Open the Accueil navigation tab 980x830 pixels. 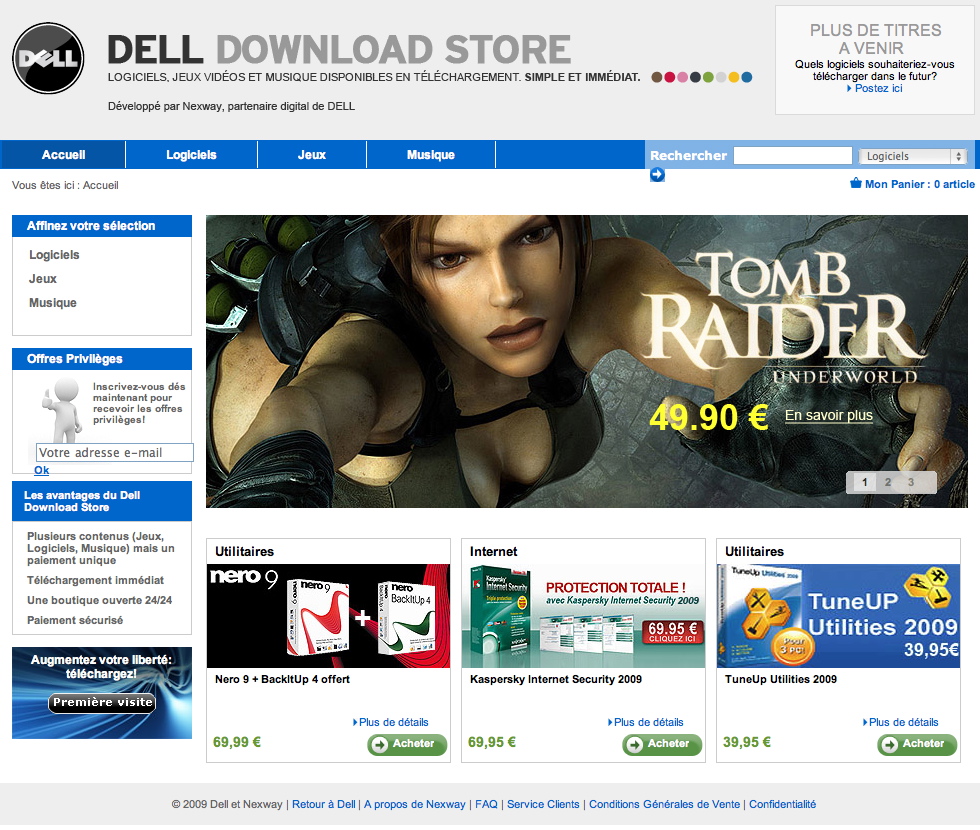click(x=63, y=154)
